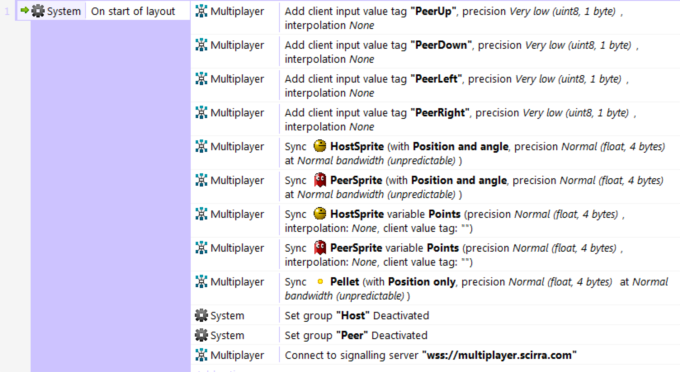Click the Pellet dot icon

point(320,281)
